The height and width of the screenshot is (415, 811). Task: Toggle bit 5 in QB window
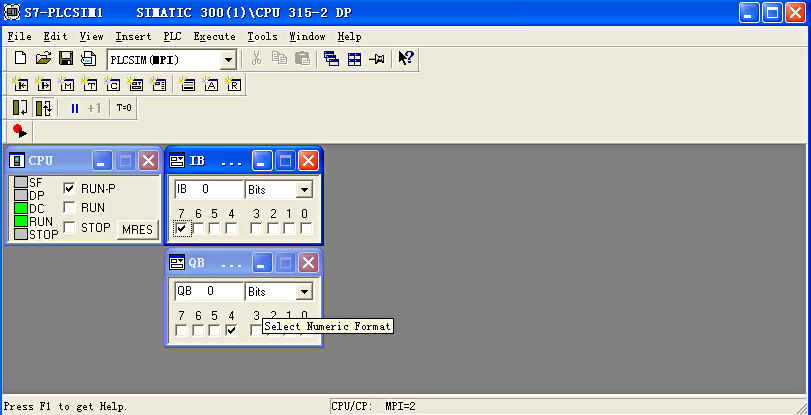pyautogui.click(x=215, y=330)
